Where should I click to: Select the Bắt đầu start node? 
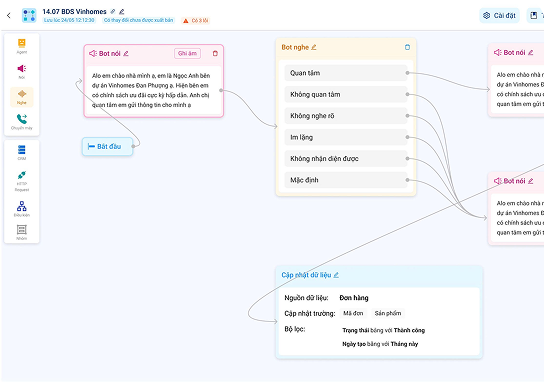click(107, 146)
